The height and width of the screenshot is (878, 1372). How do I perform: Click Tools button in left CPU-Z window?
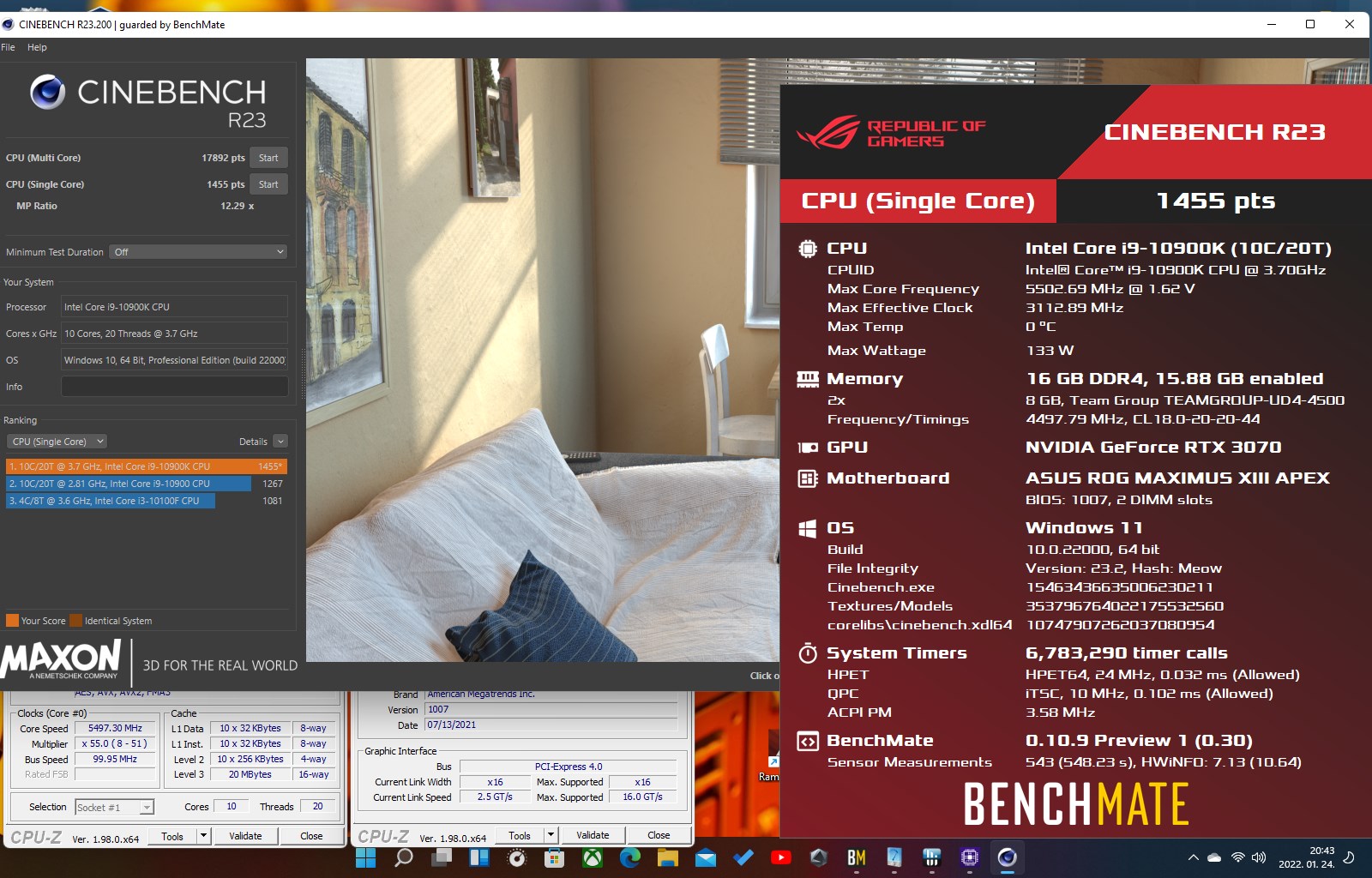172,836
